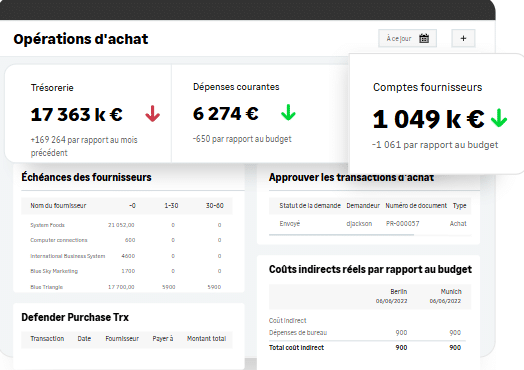Select the Dépenses courantes 6 274 € value
The width and height of the screenshot is (524, 370).
point(226,113)
